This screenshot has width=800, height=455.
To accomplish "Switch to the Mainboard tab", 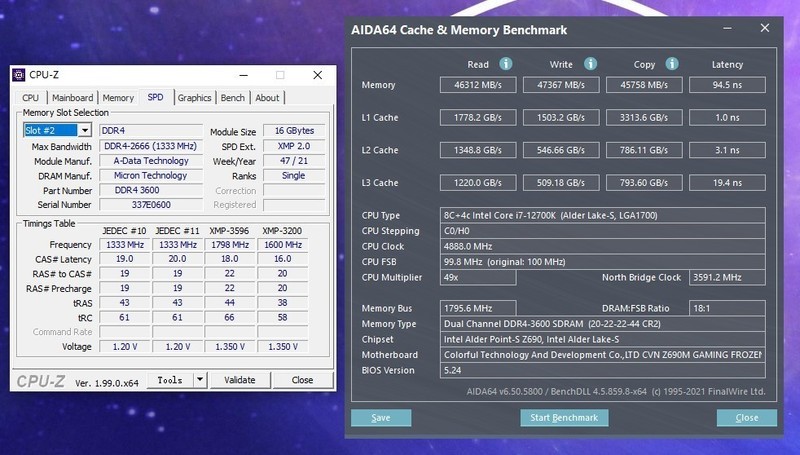I will (x=72, y=97).
